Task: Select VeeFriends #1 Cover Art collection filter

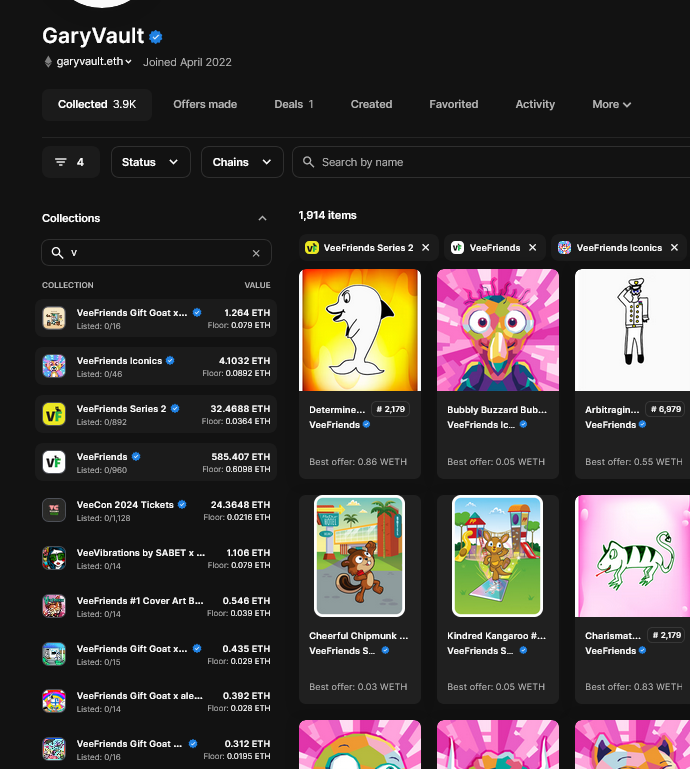Action: click(156, 606)
